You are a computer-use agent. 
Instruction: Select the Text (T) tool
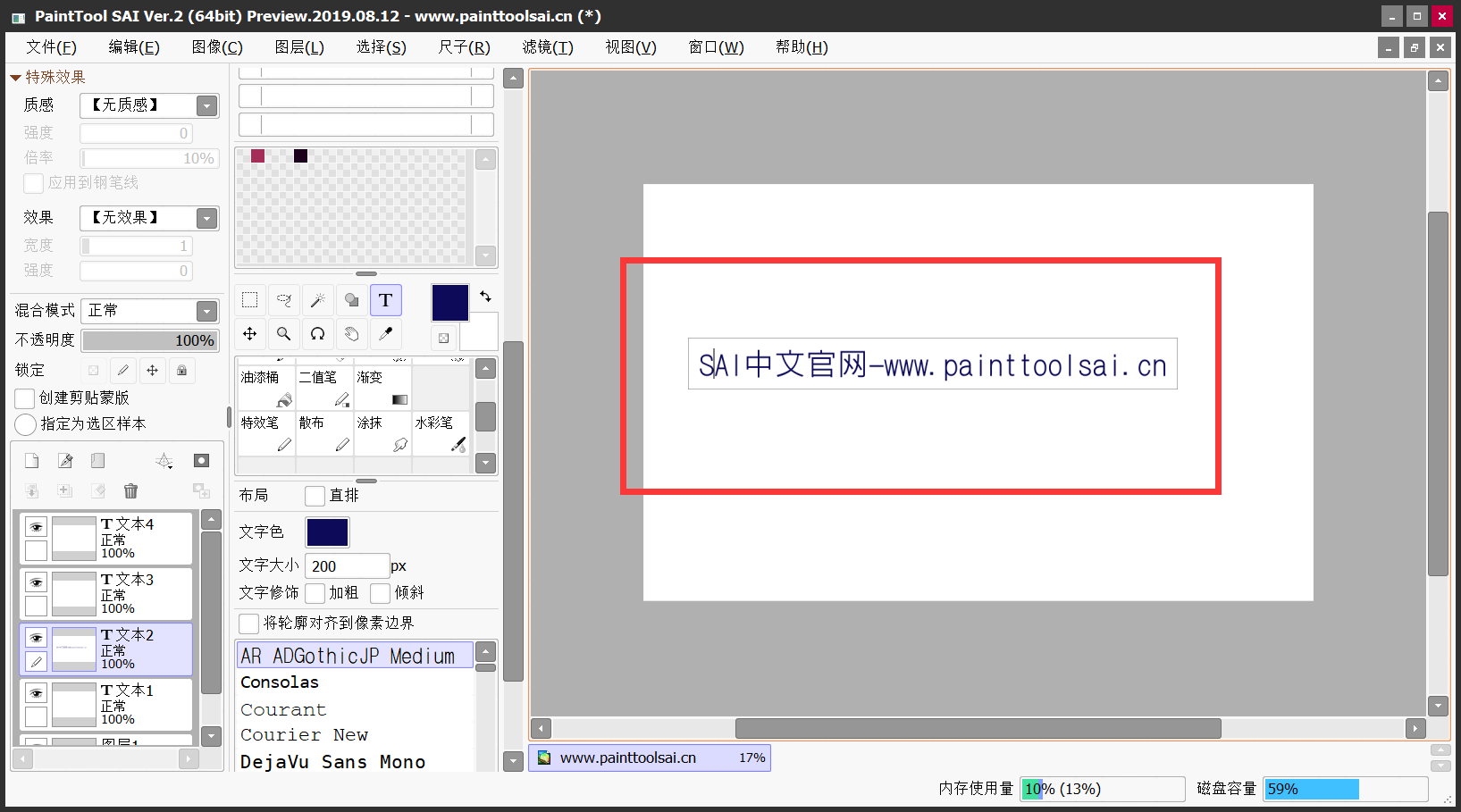pyautogui.click(x=386, y=300)
